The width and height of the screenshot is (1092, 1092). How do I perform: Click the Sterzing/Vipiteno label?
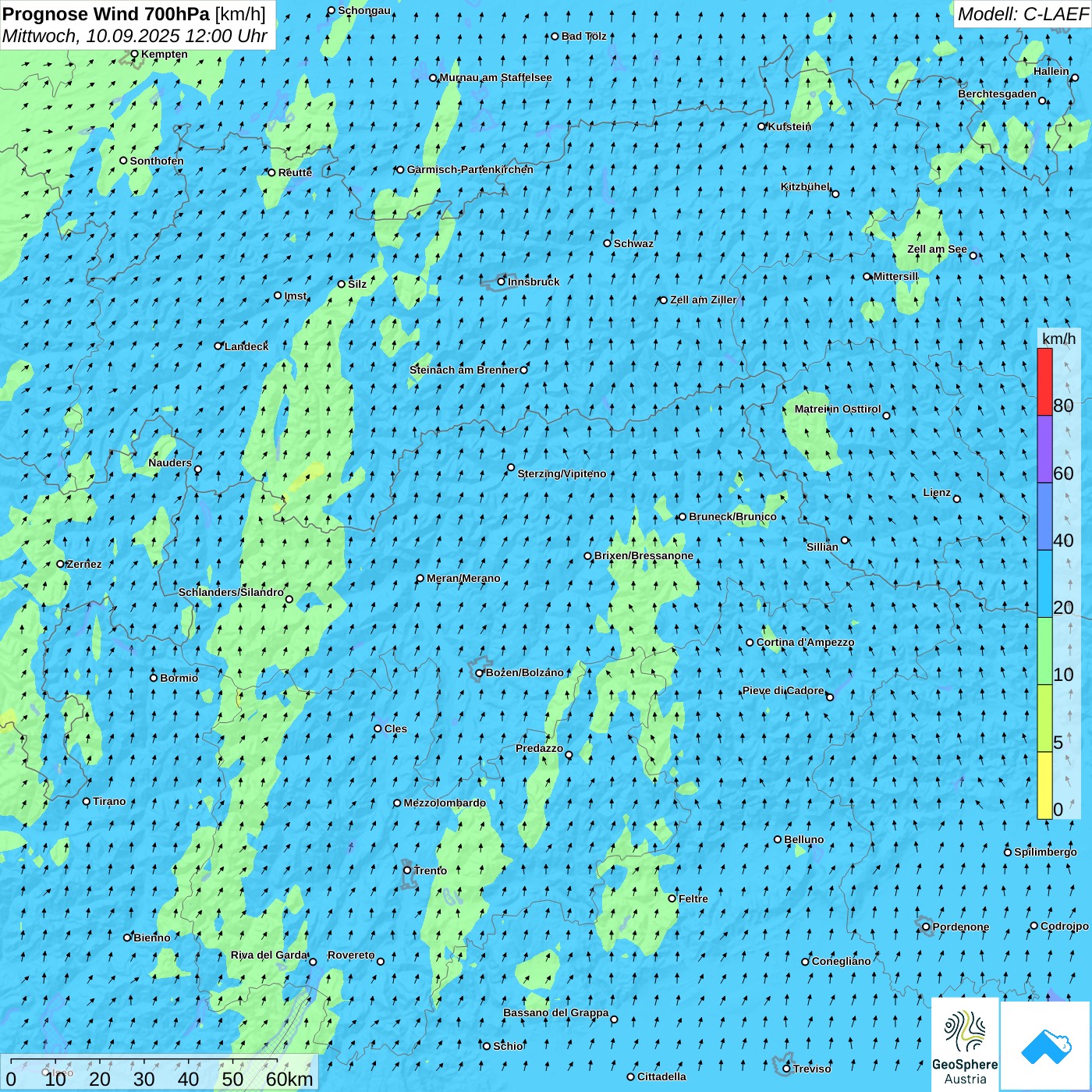(x=562, y=473)
